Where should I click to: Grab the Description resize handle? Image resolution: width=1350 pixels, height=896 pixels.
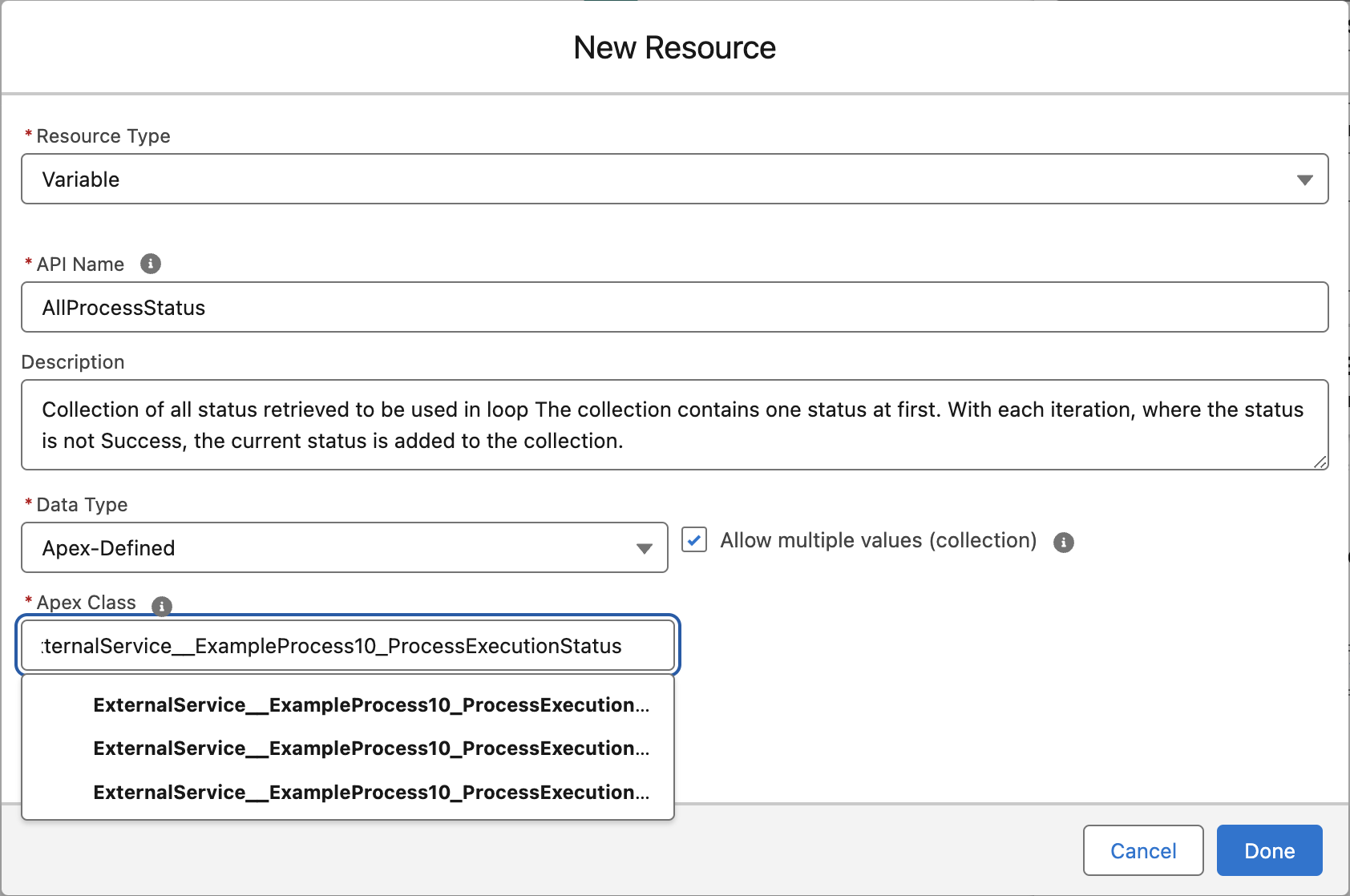[x=1320, y=462]
